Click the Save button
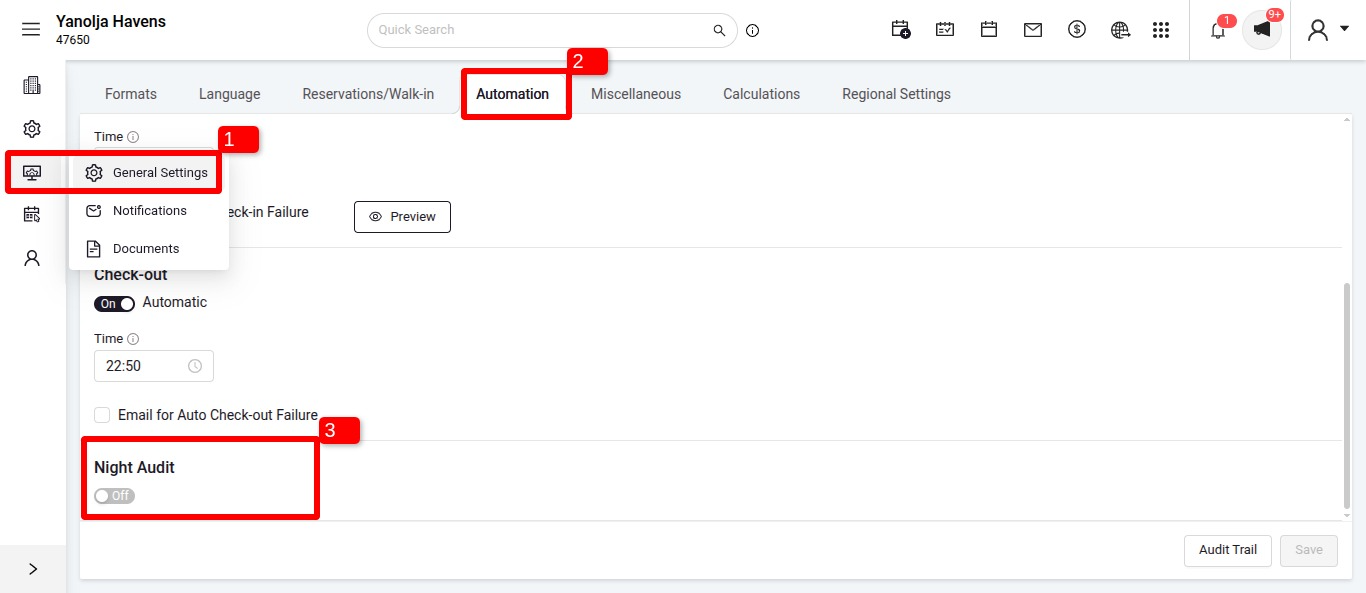The height and width of the screenshot is (593, 1366). point(1309,550)
